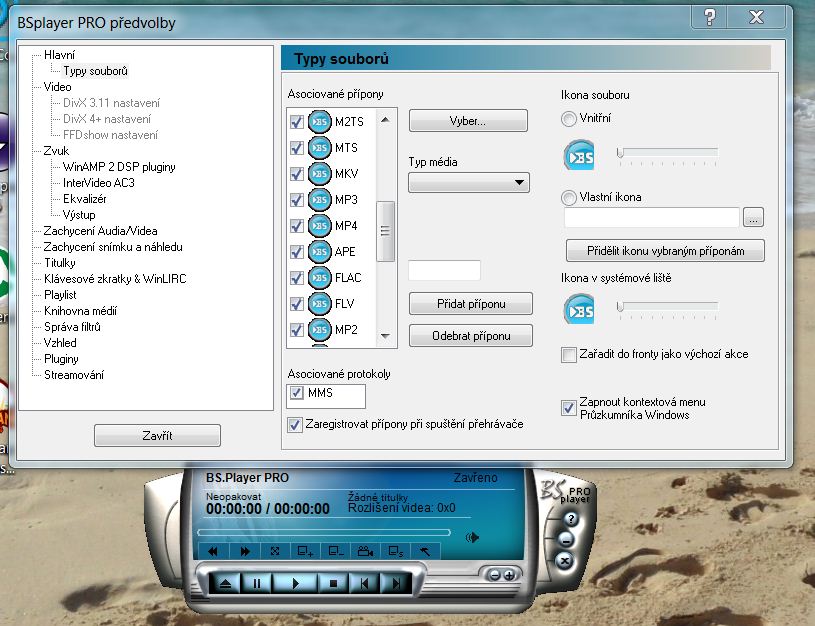Viewport: 815px width, 626px height.
Task: Click the rewind icon in player toolbar
Action: click(213, 551)
